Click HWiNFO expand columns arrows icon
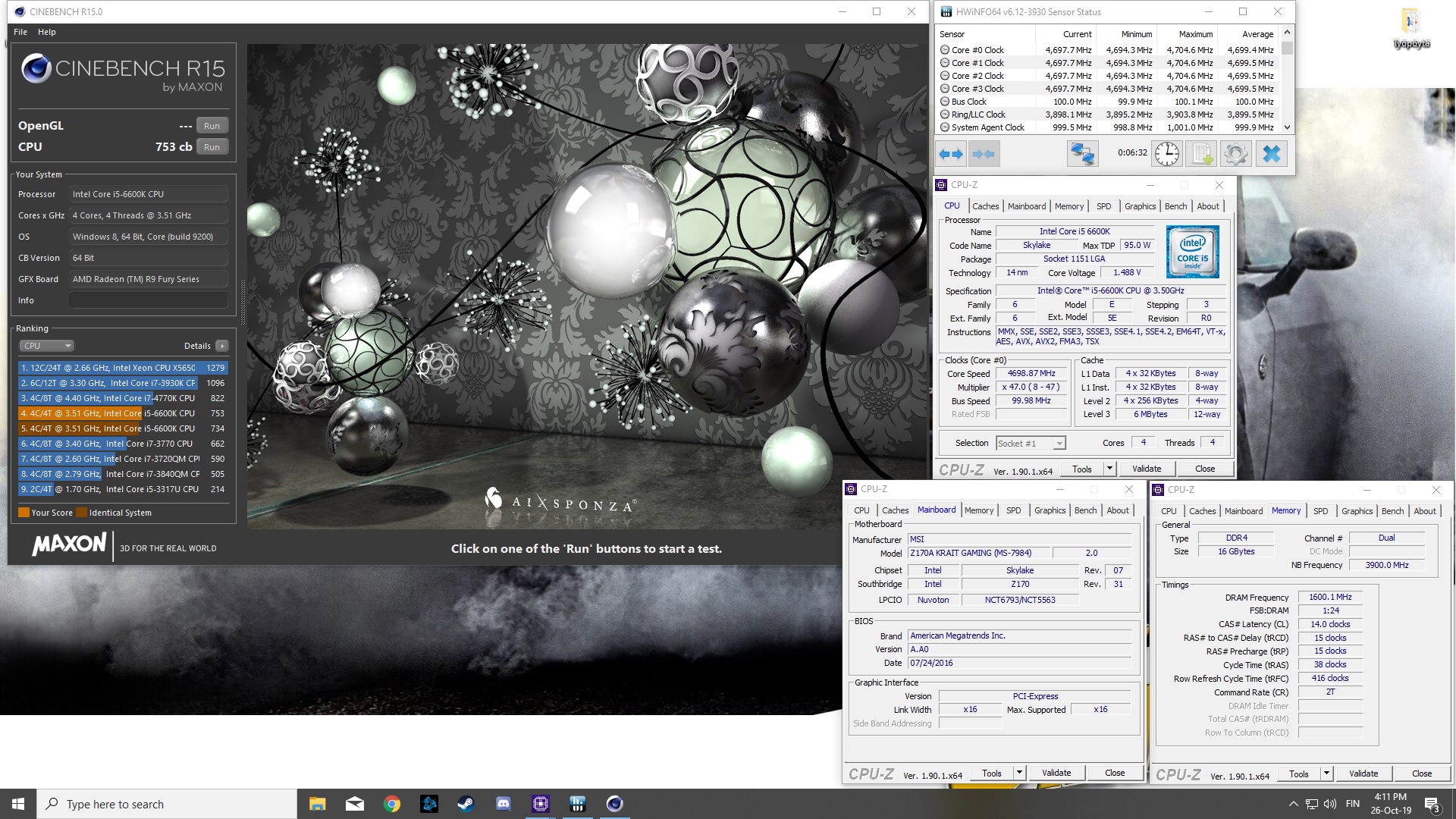The width and height of the screenshot is (1456, 819). [951, 154]
